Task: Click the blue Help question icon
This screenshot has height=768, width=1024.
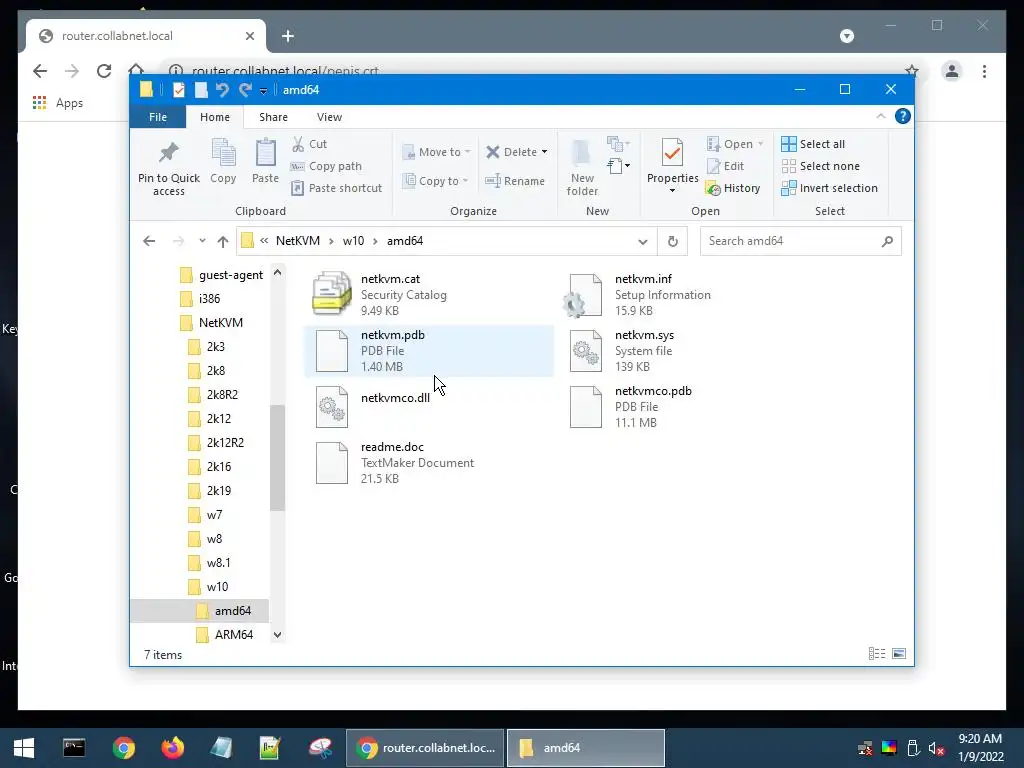Action: tap(903, 116)
